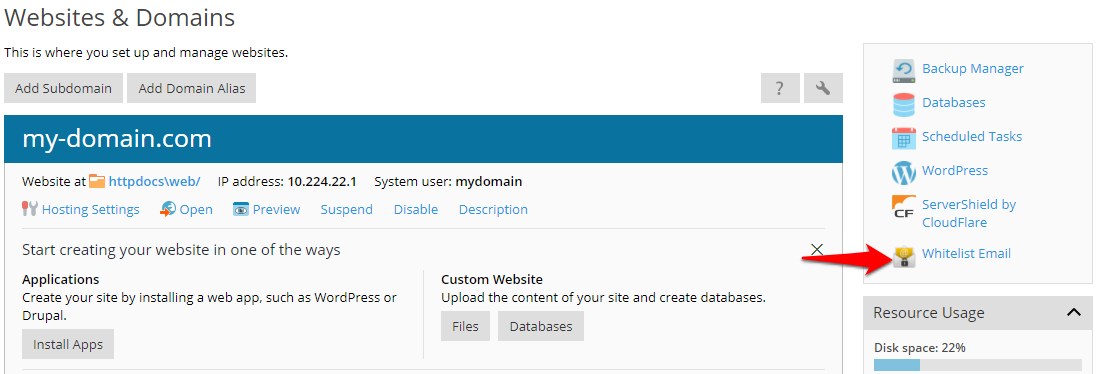The width and height of the screenshot is (1097, 374).
Task: Click the Files button under Custom Website
Action: (x=465, y=326)
